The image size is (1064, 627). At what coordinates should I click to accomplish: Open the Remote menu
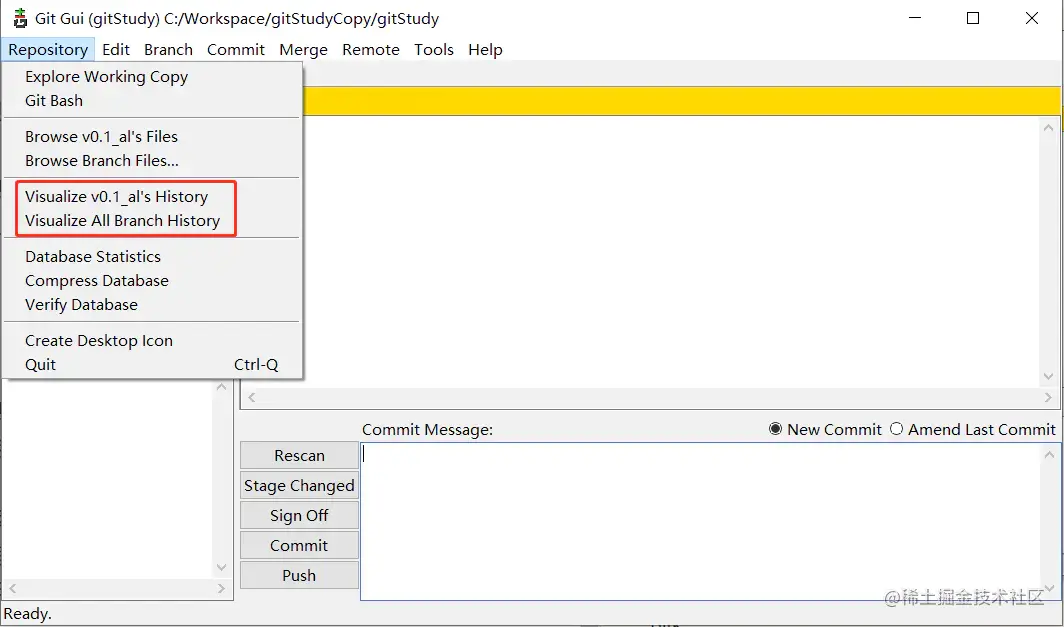[370, 50]
